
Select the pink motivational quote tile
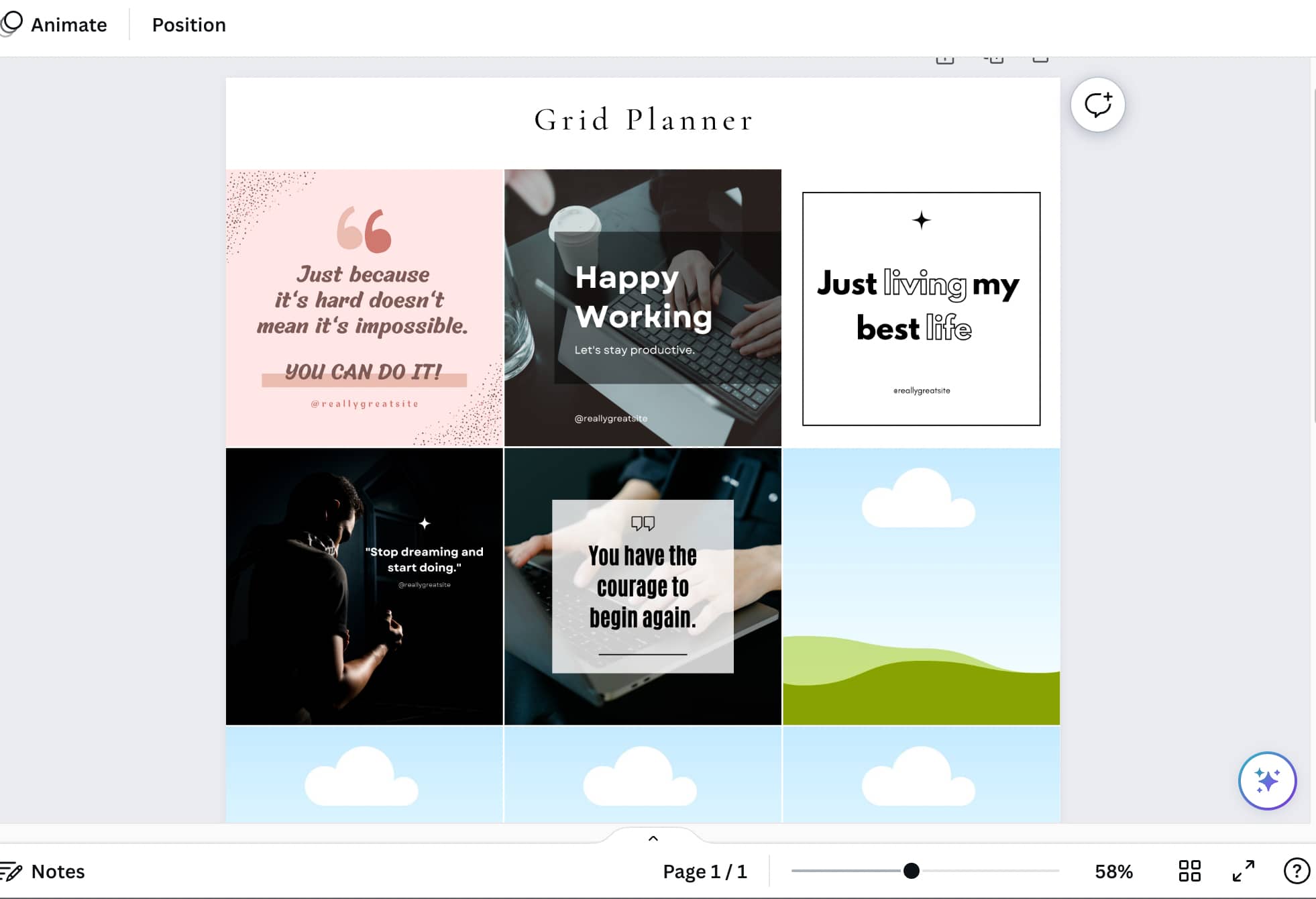pos(364,308)
